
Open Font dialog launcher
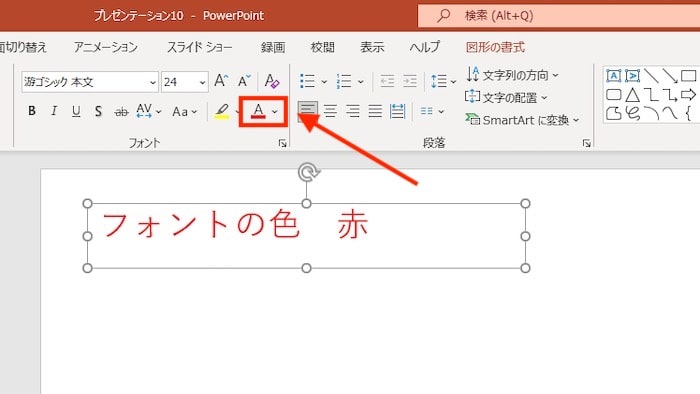click(x=283, y=143)
